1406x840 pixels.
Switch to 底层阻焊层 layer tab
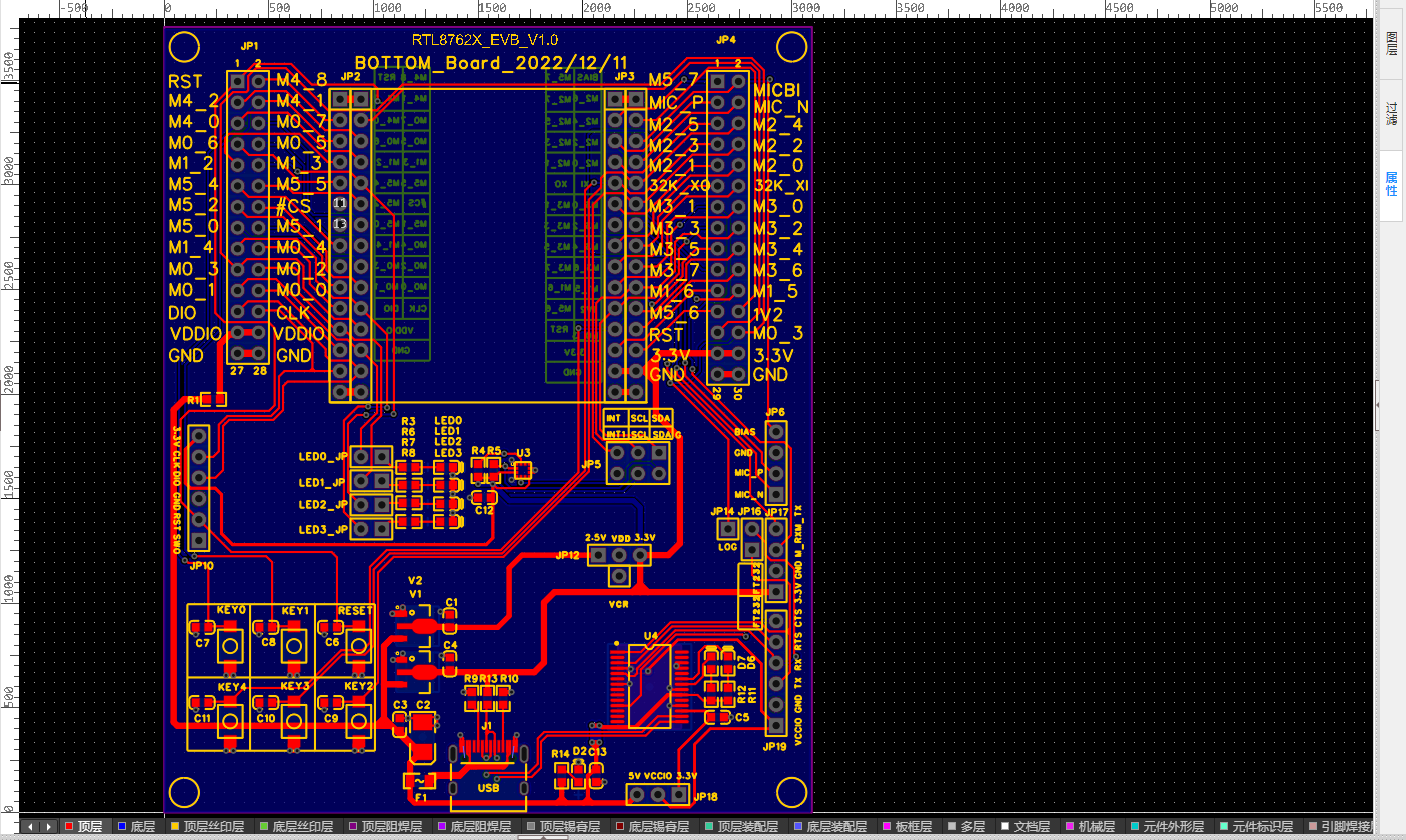474,827
